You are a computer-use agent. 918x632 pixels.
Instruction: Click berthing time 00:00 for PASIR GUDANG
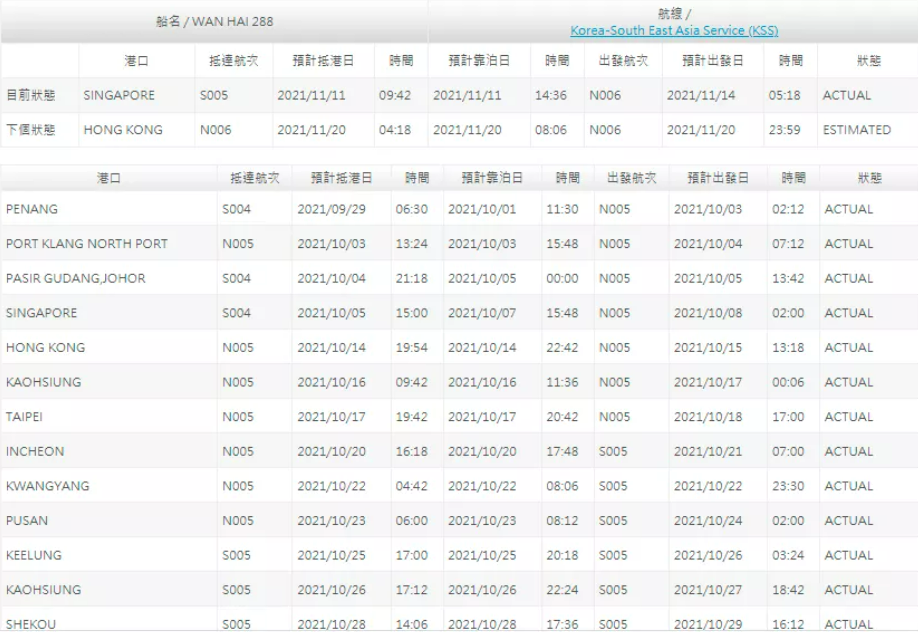pos(562,278)
